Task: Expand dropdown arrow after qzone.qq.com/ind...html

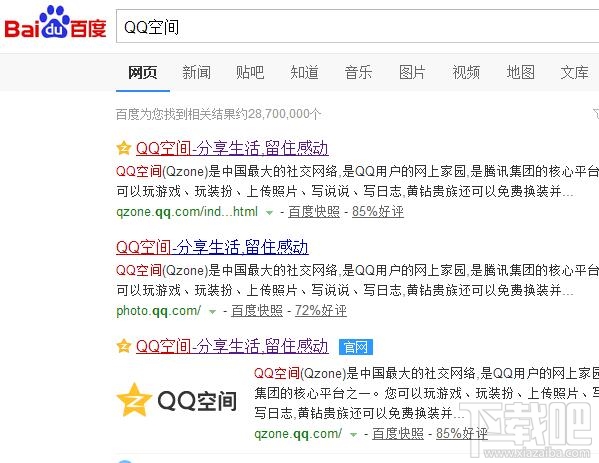Action: (269, 212)
